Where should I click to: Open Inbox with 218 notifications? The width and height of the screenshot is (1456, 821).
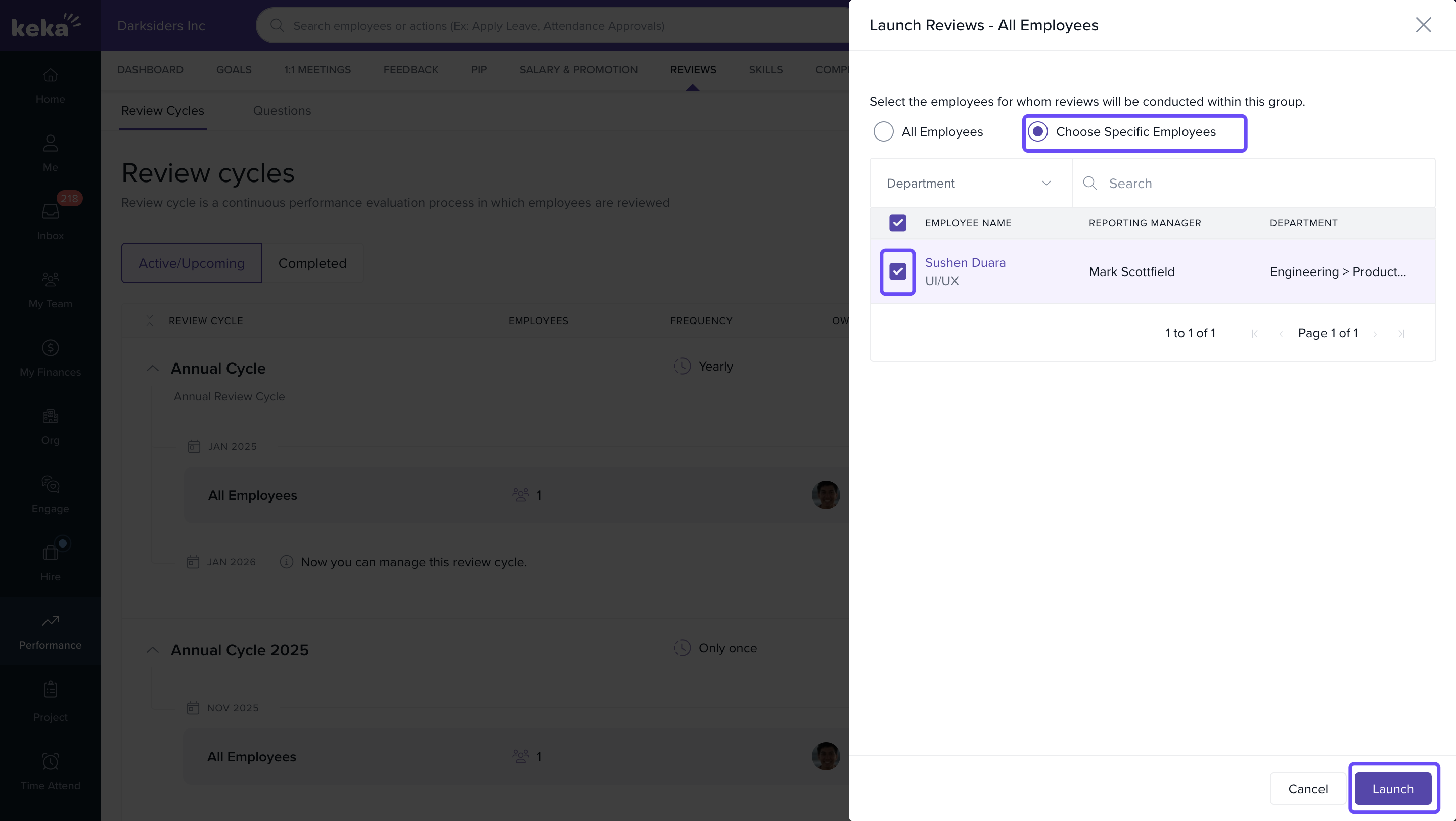pyautogui.click(x=51, y=220)
